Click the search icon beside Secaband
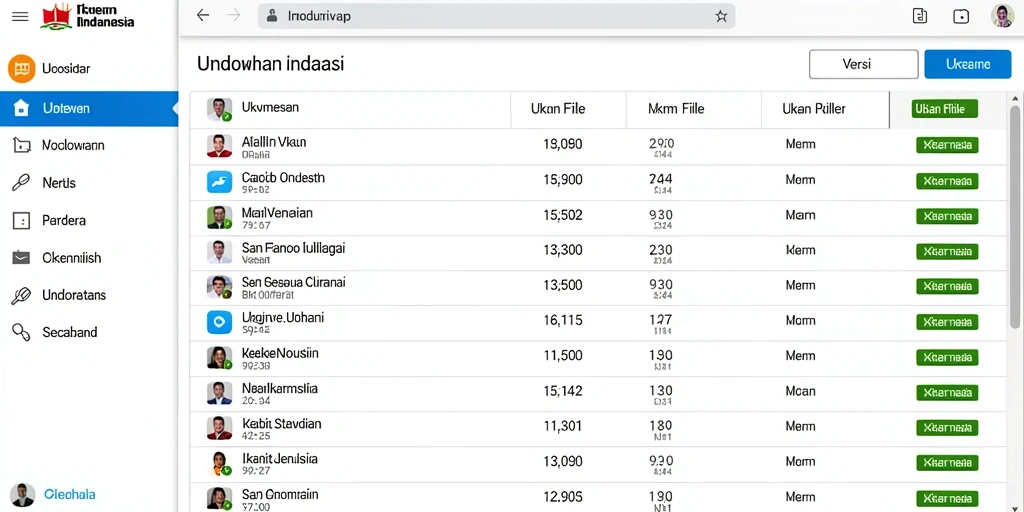 [x=22, y=332]
